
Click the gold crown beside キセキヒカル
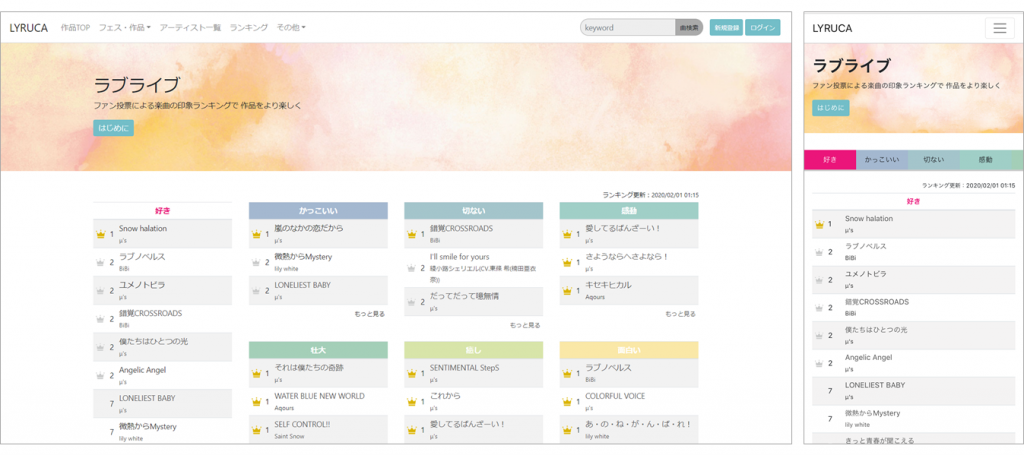click(x=567, y=290)
